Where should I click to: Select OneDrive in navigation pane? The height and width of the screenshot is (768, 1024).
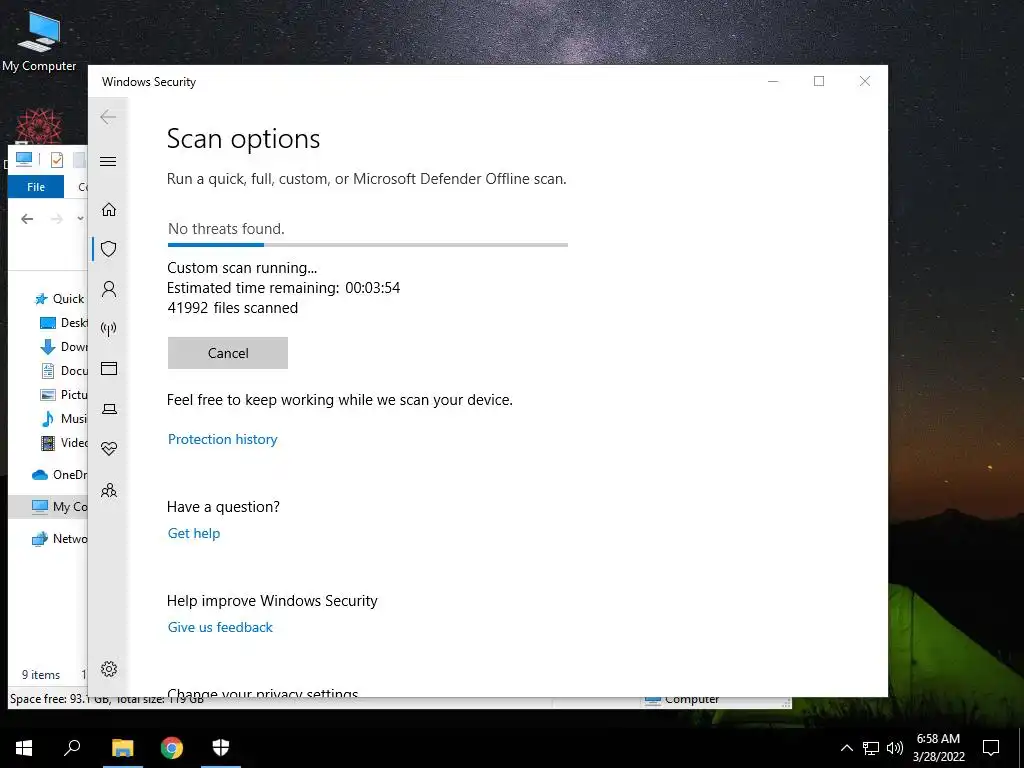pyautogui.click(x=59, y=475)
